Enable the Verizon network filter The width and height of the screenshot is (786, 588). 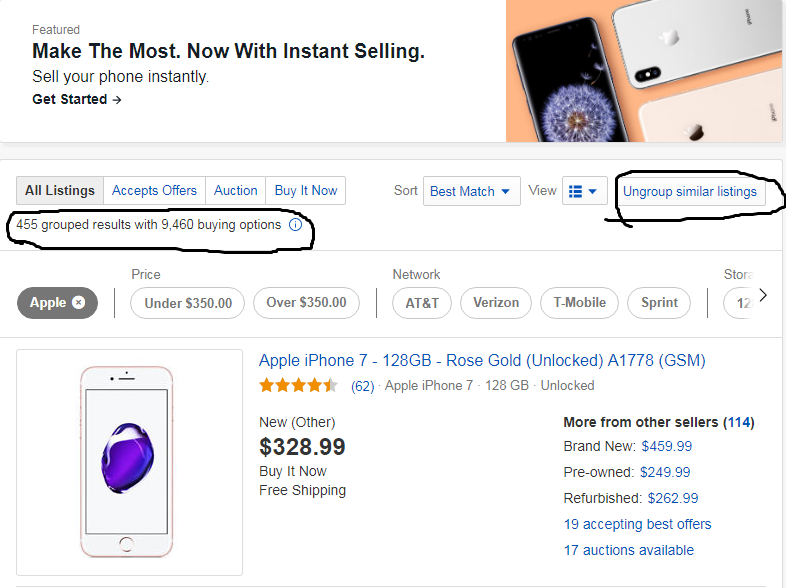coord(496,303)
